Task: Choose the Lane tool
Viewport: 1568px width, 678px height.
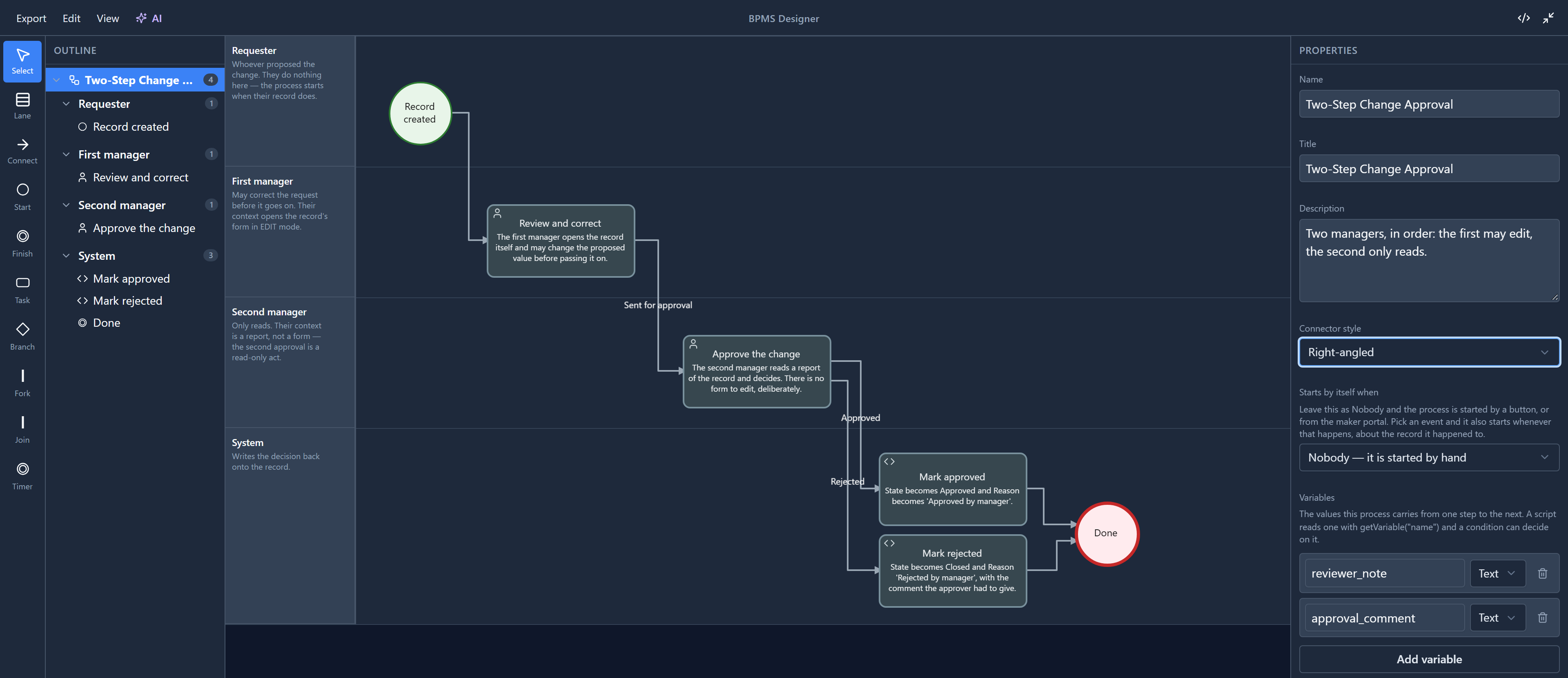Action: tap(22, 107)
